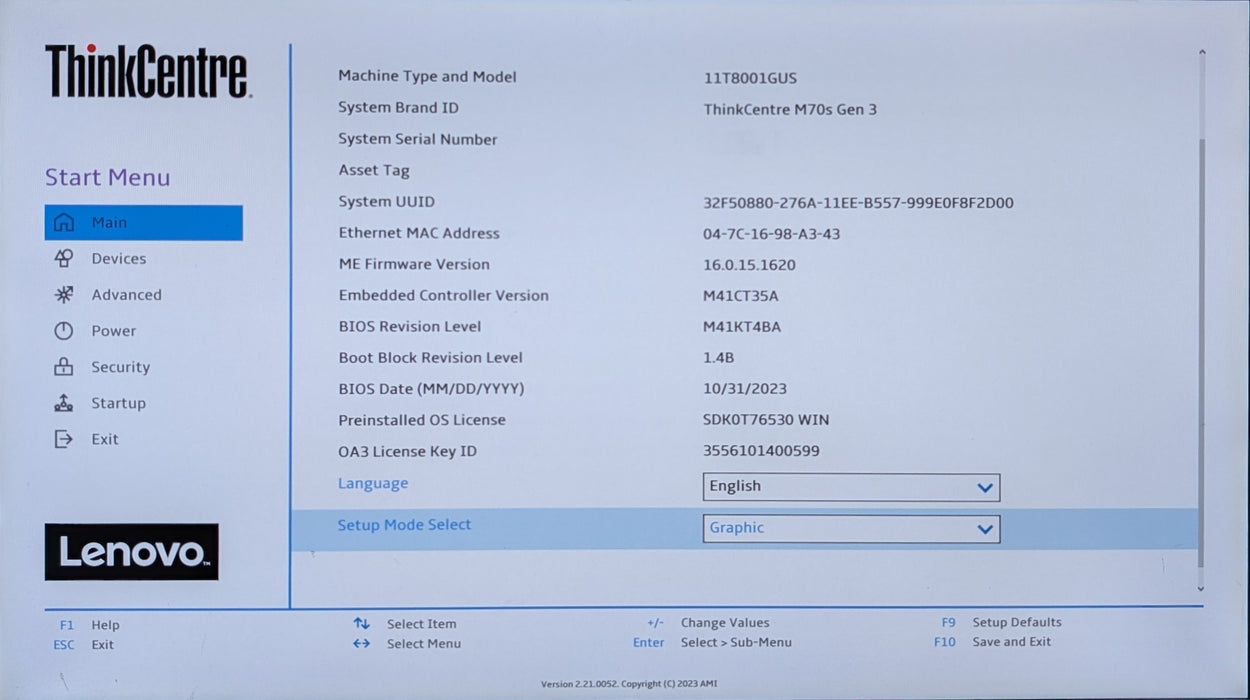Expand the Language dropdown chevron arrow
This screenshot has height=700, width=1250.
[x=985, y=488]
